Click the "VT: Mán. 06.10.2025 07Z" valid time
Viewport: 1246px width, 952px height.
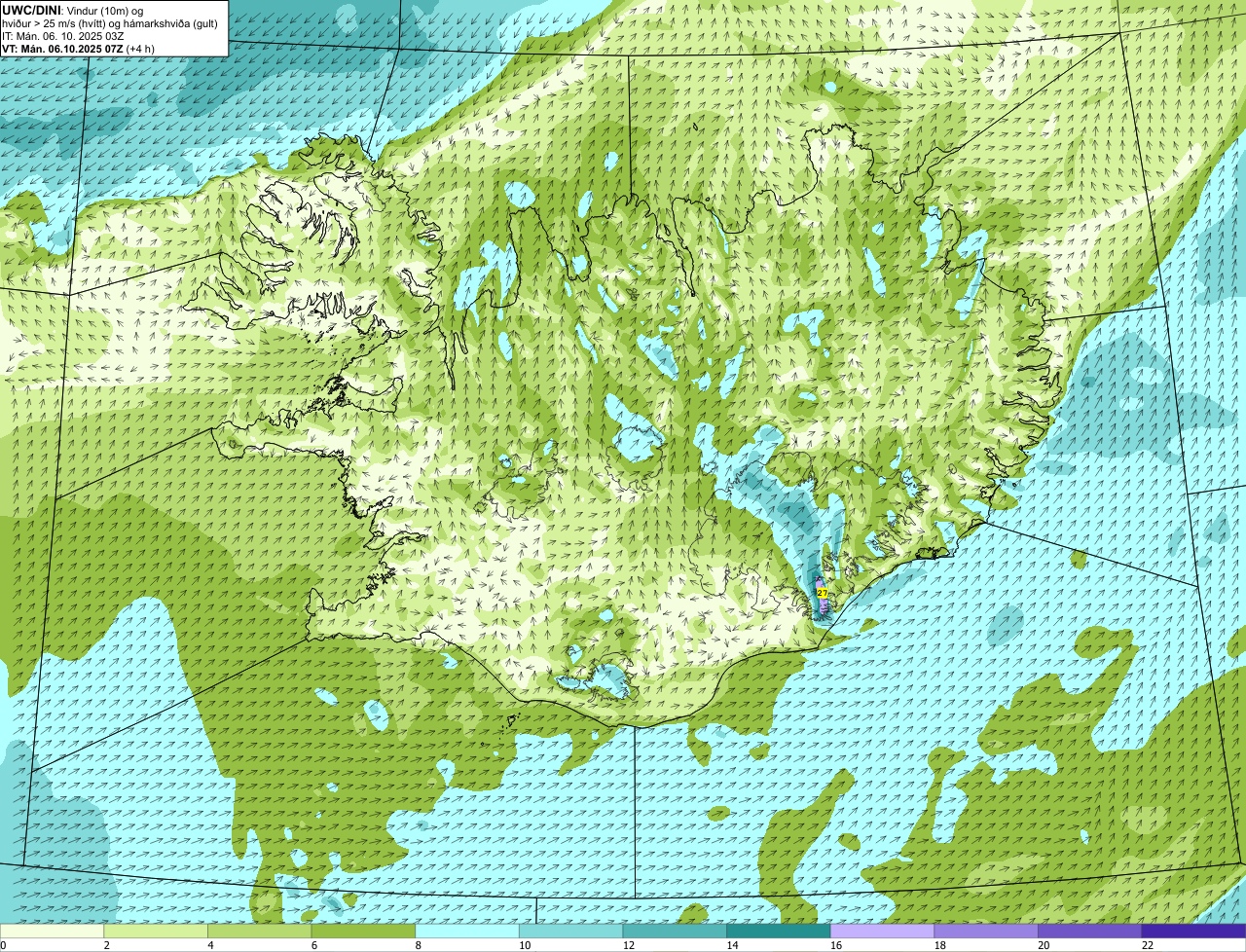pos(62,49)
